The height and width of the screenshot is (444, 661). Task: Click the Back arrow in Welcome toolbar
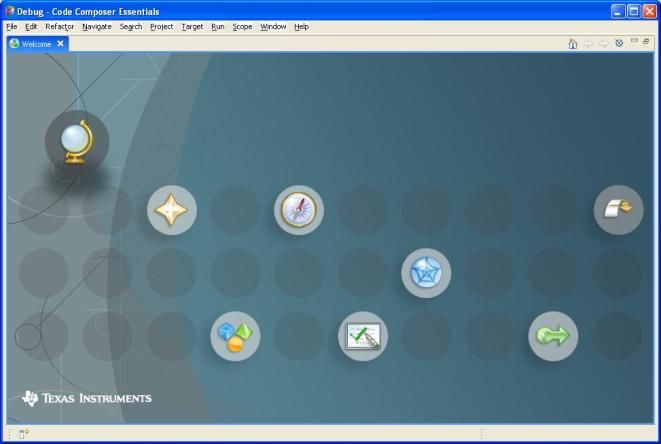pos(588,43)
